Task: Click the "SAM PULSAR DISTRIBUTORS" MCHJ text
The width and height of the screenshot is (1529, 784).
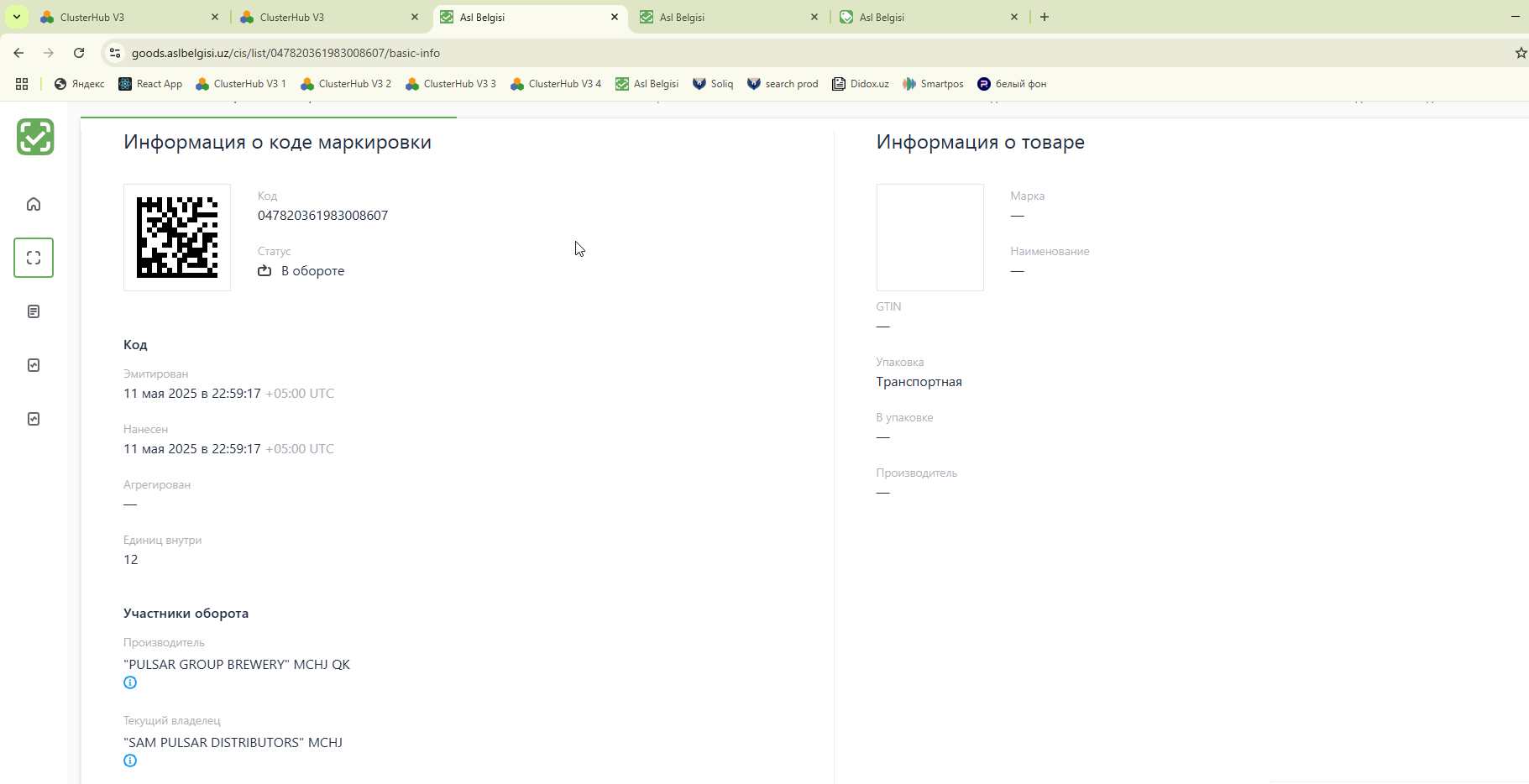Action: pyautogui.click(x=233, y=743)
